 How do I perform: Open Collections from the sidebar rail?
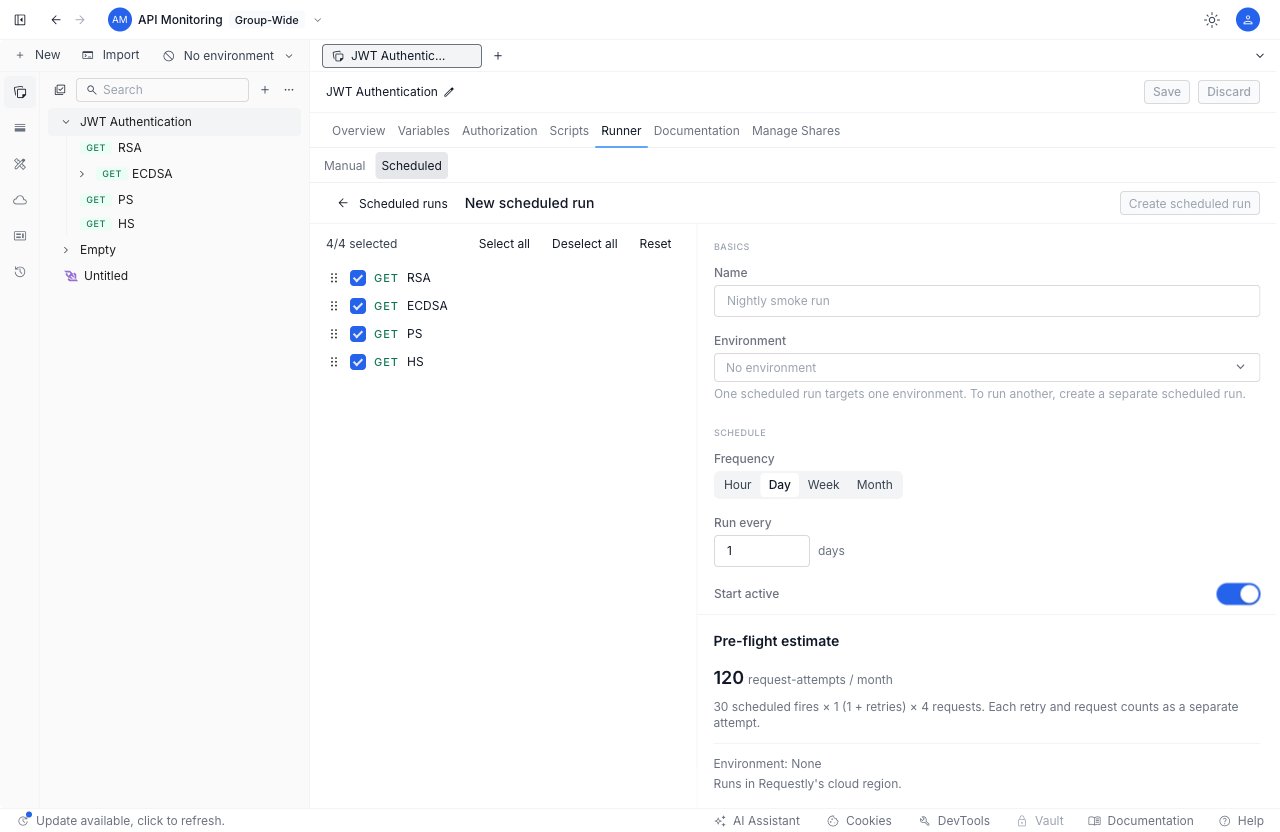(x=20, y=92)
